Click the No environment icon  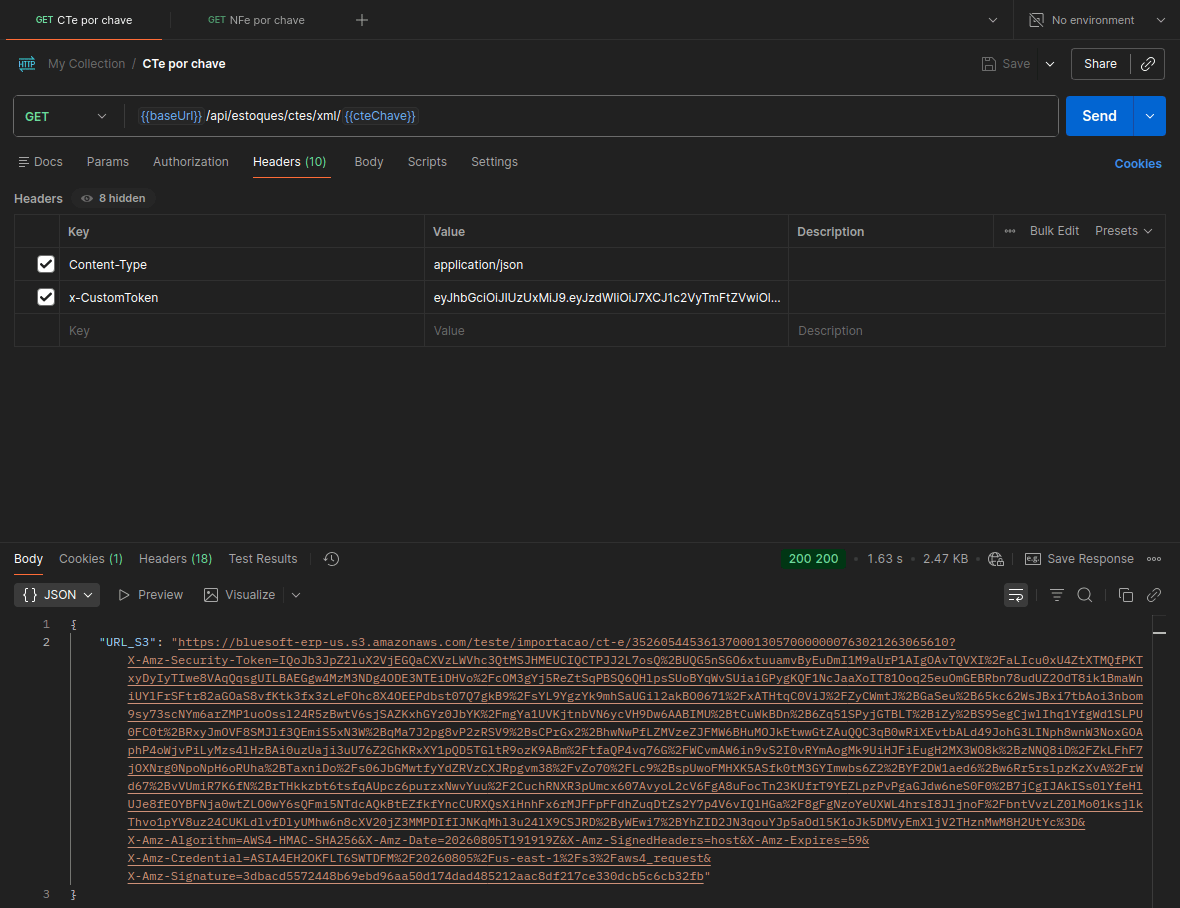pyautogui.click(x=1036, y=20)
